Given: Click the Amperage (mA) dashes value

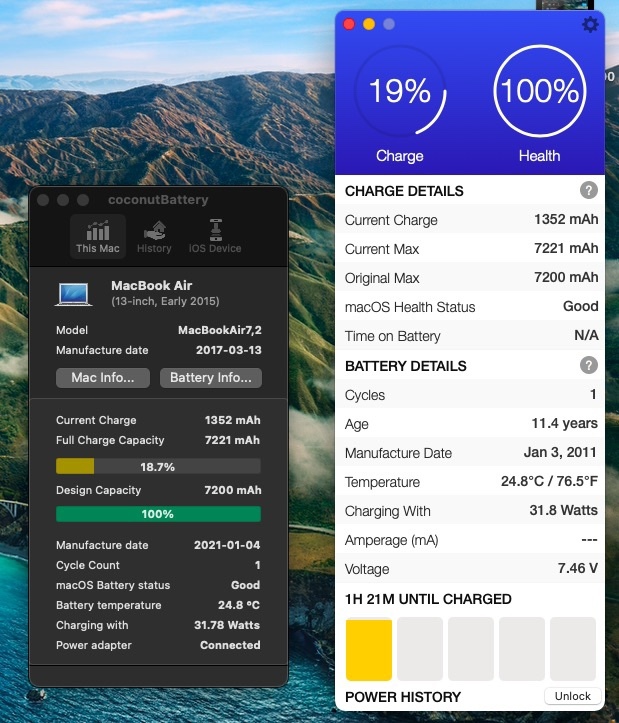Looking at the screenshot, I should pyautogui.click(x=589, y=539).
